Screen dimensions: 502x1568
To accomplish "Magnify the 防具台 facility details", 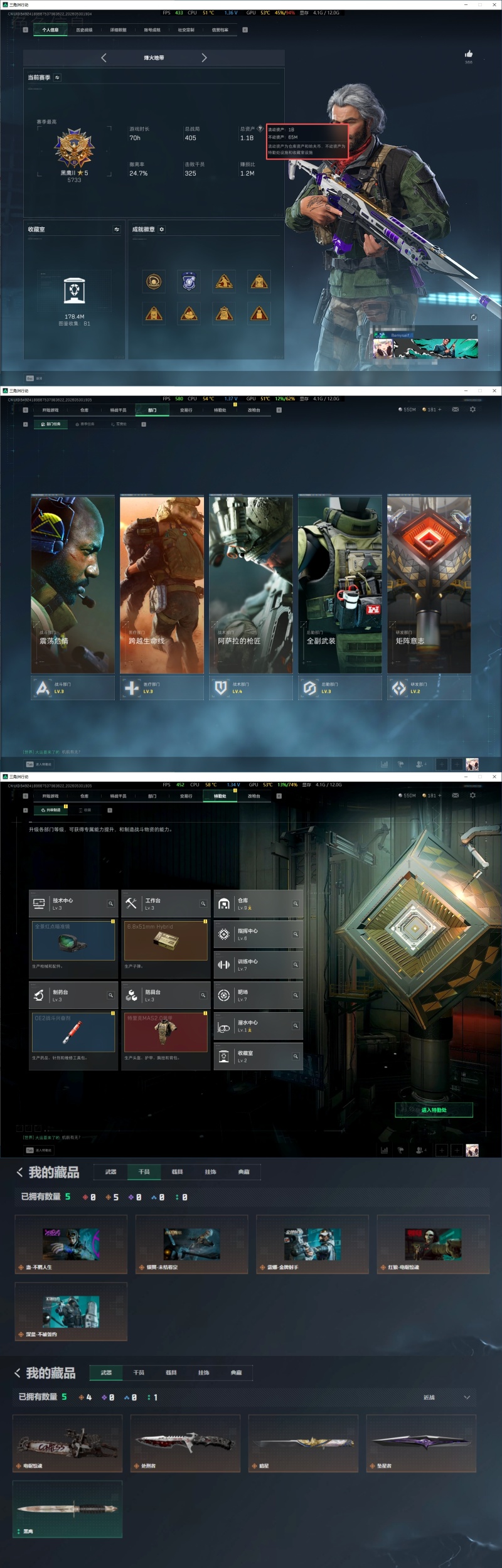I will (203, 995).
